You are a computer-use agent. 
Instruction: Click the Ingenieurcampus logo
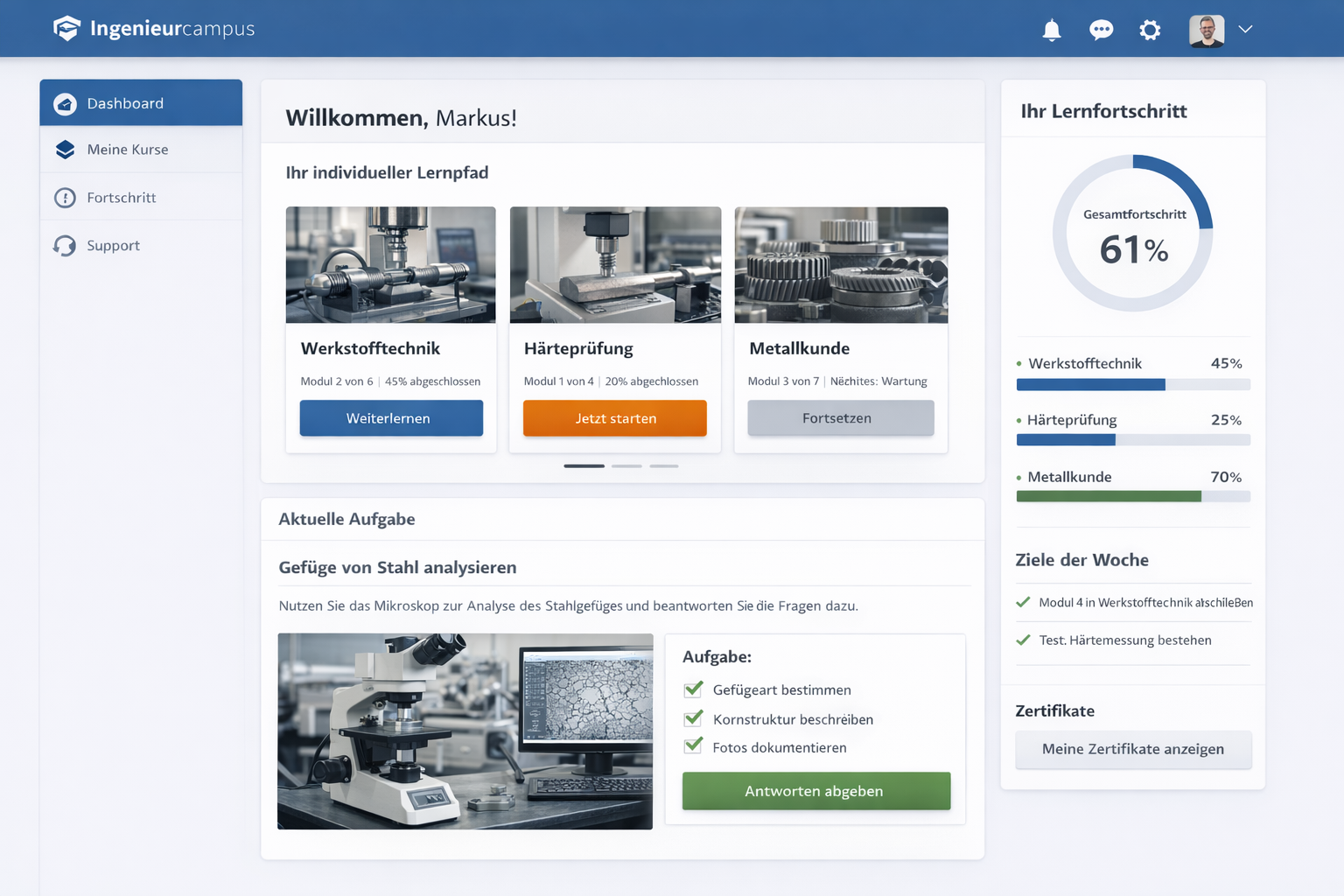point(153,28)
